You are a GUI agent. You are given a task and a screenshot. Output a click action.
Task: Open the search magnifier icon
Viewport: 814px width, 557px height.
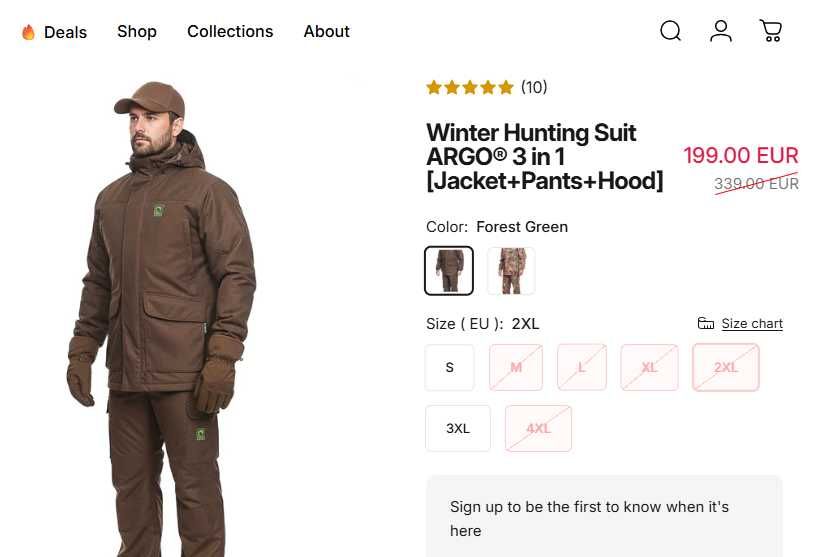click(x=670, y=31)
